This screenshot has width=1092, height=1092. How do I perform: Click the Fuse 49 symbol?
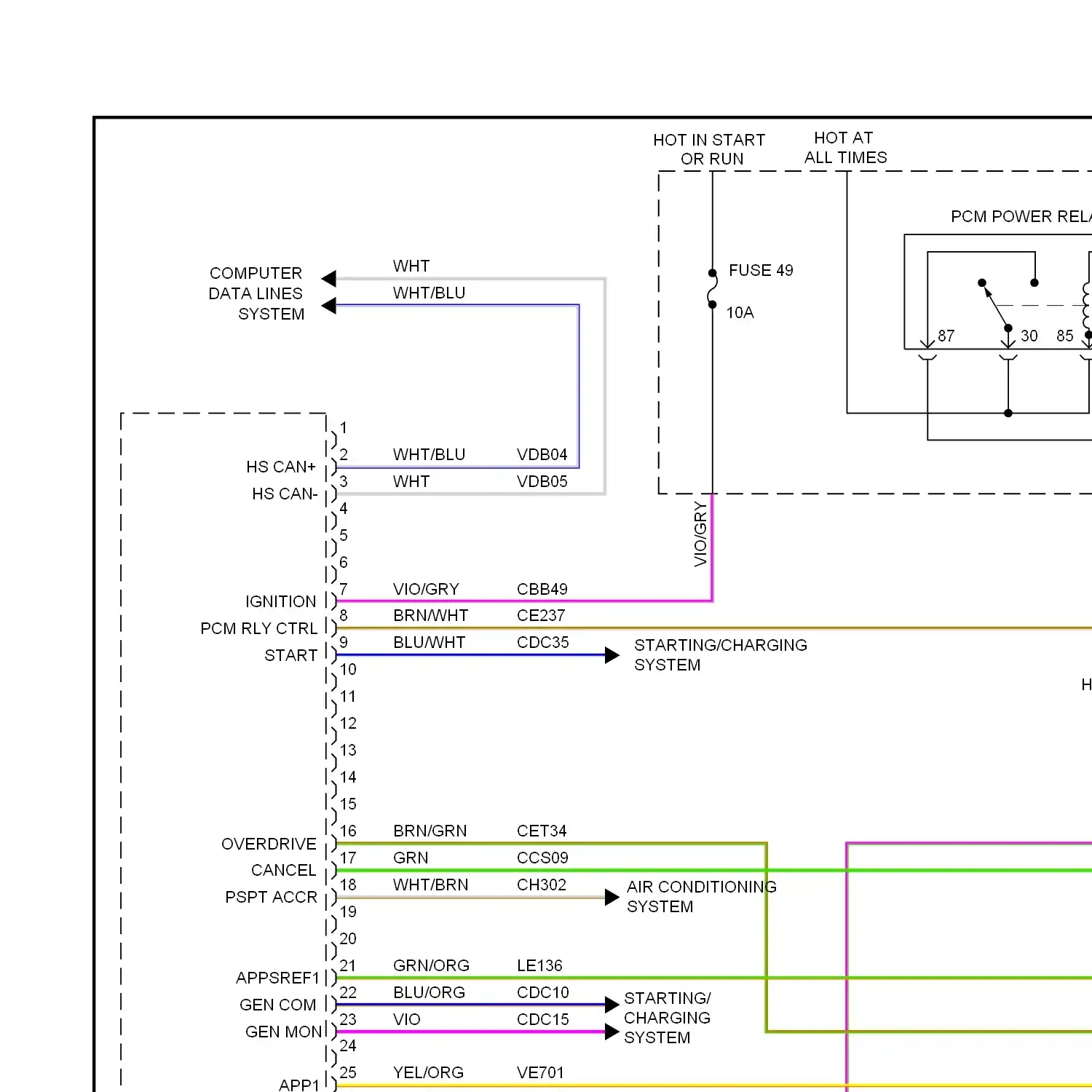712,289
